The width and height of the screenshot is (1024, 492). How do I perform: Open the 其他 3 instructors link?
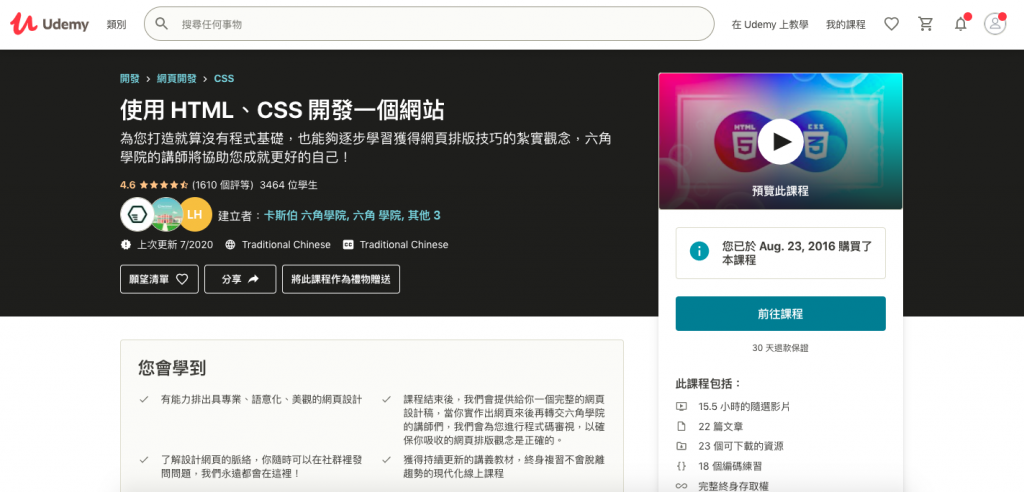tap(424, 215)
